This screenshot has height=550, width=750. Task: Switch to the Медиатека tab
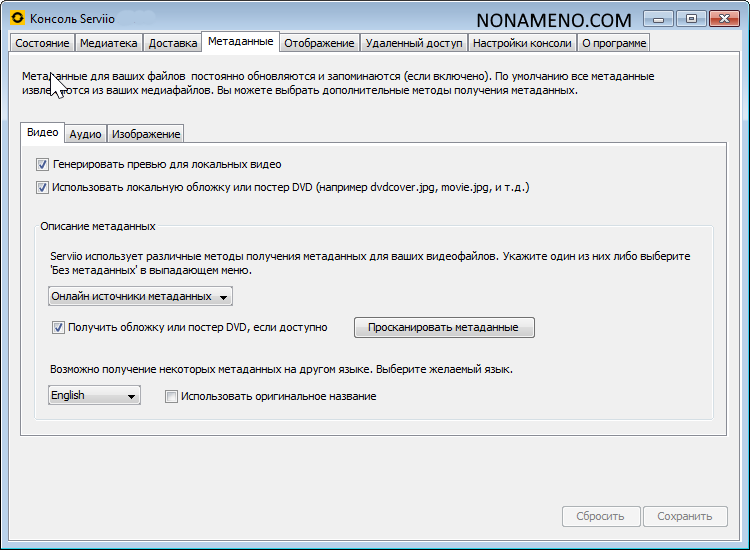point(109,43)
